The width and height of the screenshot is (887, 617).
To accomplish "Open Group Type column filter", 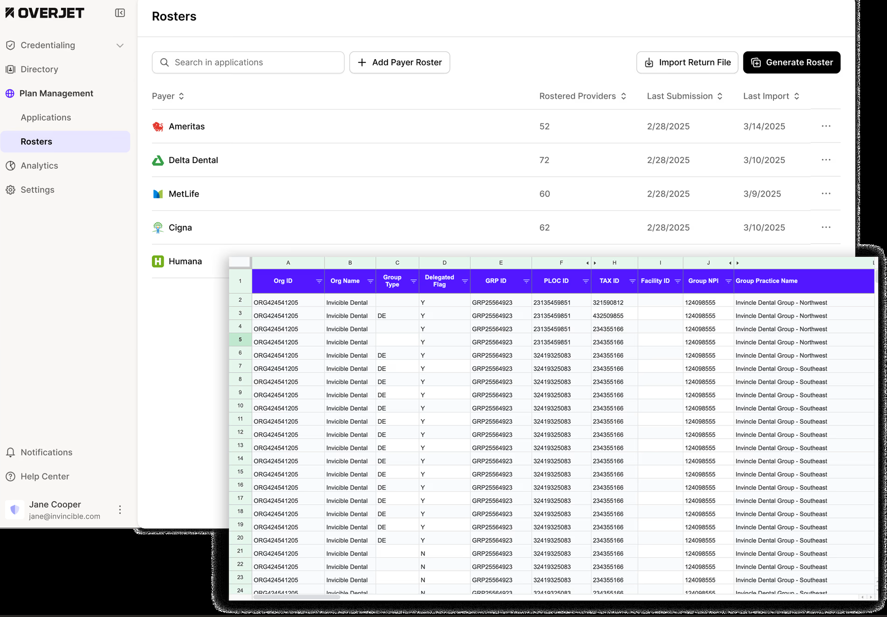I will (x=414, y=282).
